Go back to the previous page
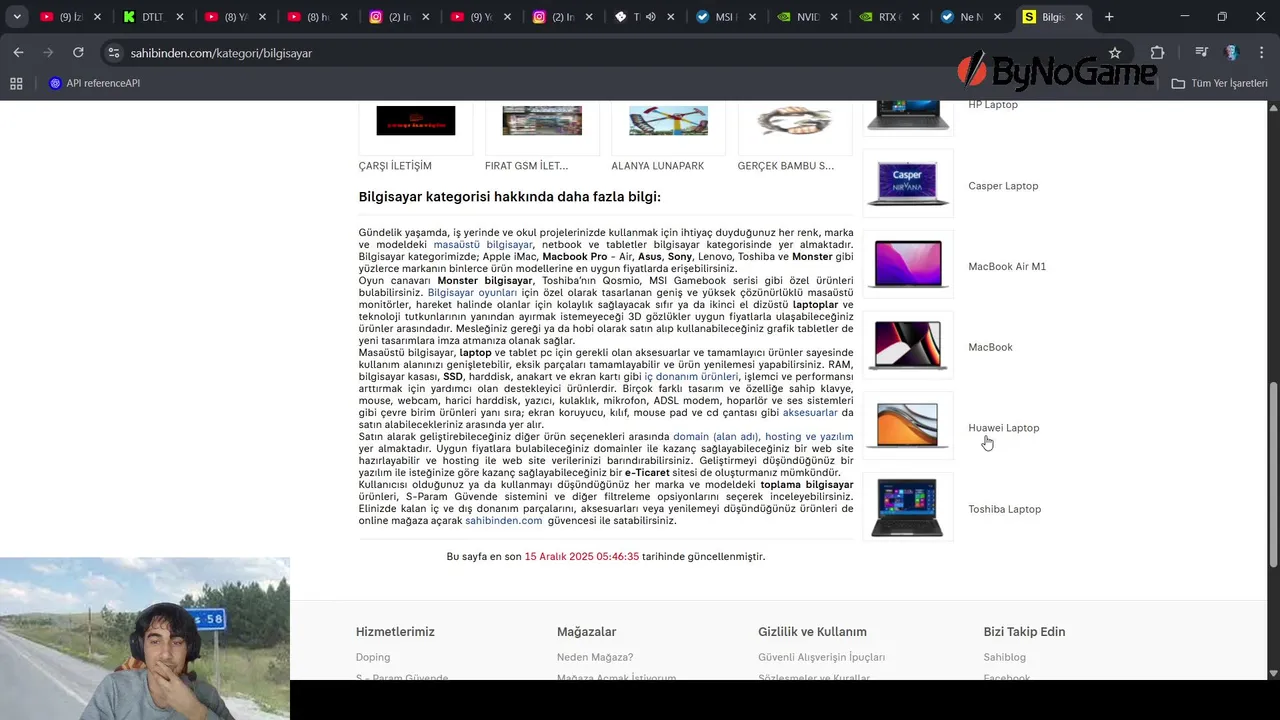The width and height of the screenshot is (1280, 720). click(x=18, y=53)
